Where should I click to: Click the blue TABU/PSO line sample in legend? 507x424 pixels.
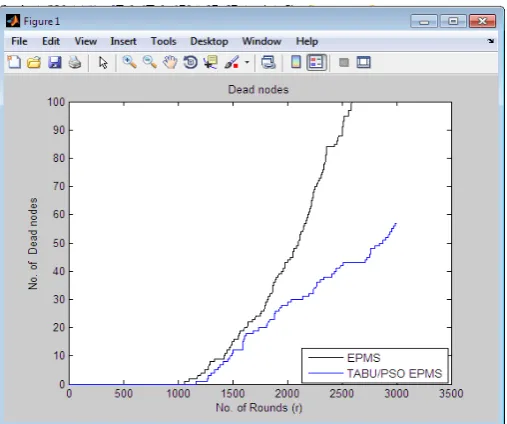point(326,373)
